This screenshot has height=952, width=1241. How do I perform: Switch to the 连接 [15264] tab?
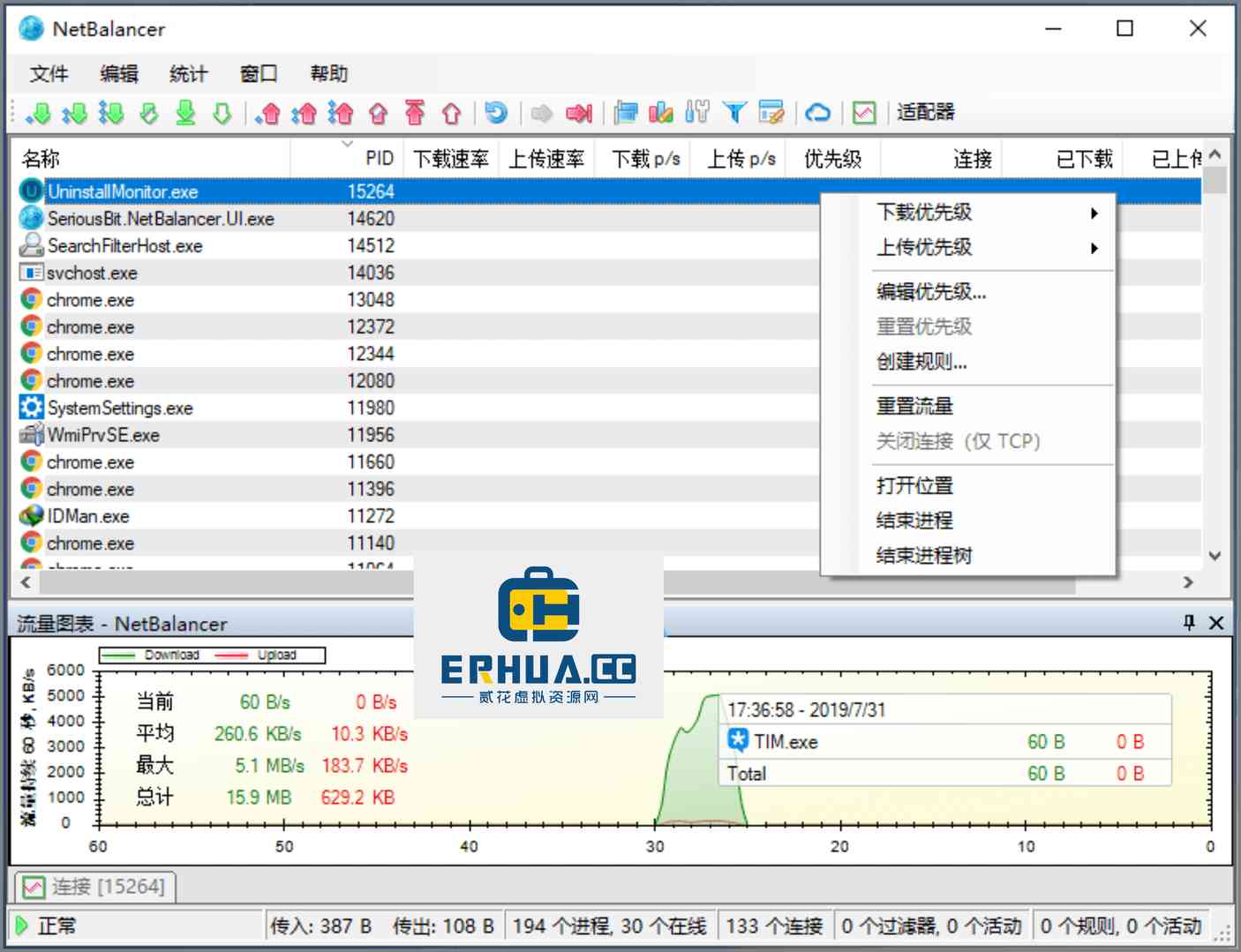point(95,887)
